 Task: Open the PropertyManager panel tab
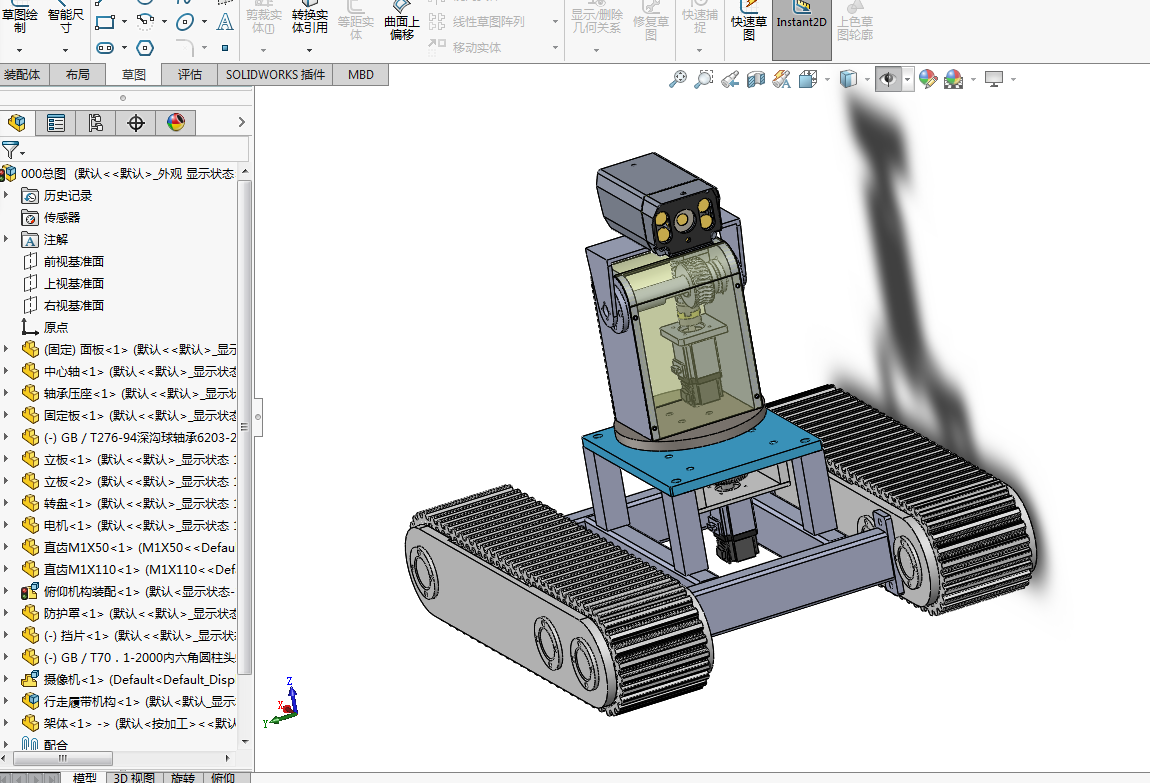pyautogui.click(x=56, y=123)
